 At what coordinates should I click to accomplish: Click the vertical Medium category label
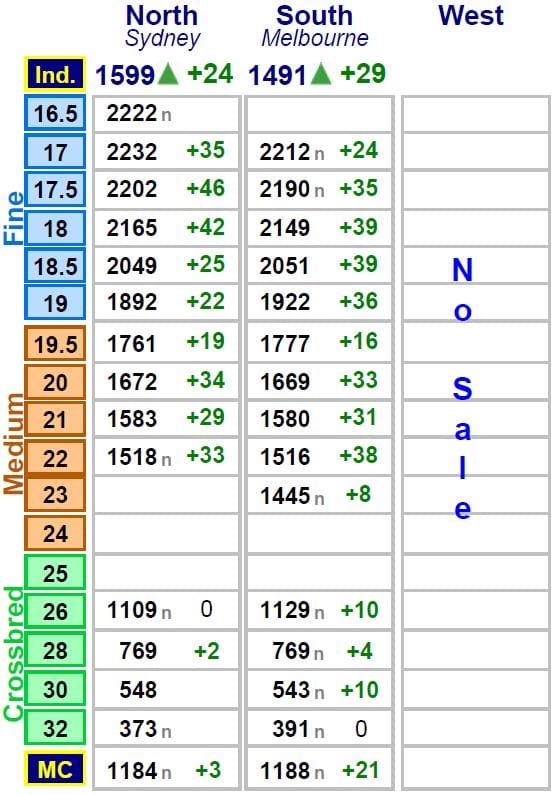click(x=14, y=443)
